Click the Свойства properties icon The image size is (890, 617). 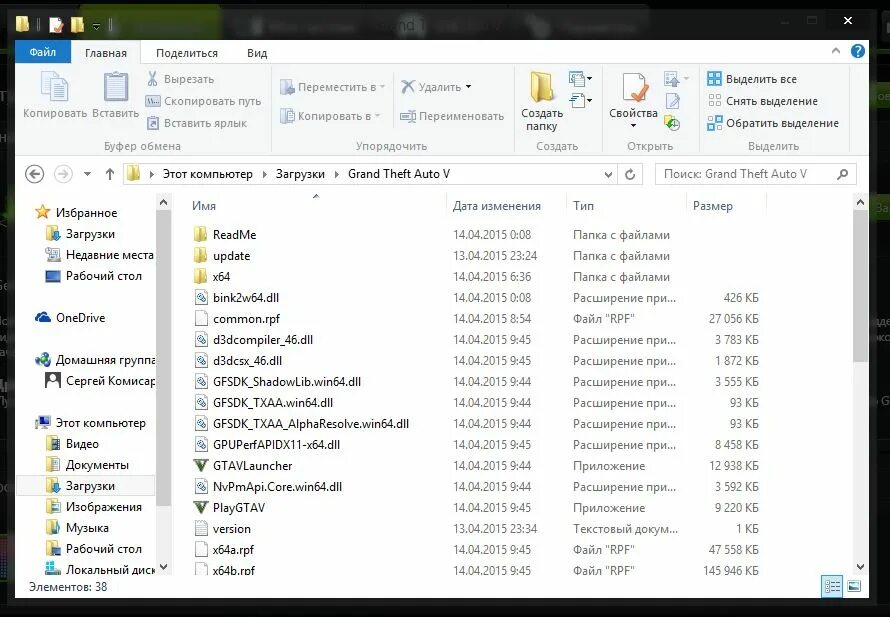click(634, 88)
